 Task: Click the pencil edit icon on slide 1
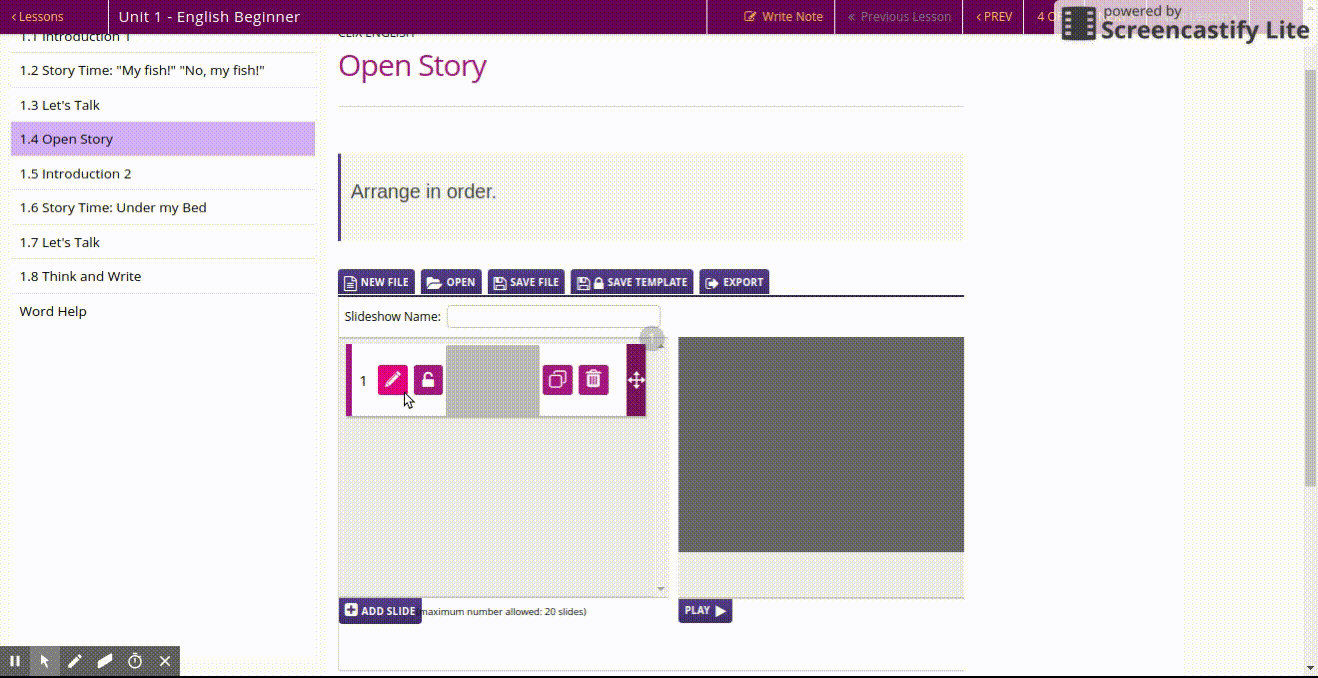coord(393,380)
